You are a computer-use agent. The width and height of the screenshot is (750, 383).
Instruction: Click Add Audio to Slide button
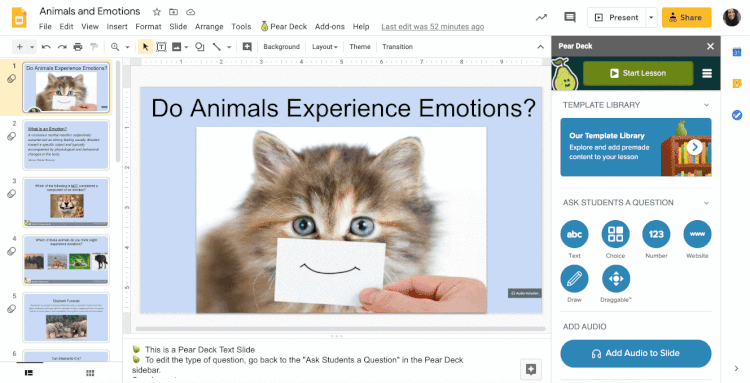point(636,353)
